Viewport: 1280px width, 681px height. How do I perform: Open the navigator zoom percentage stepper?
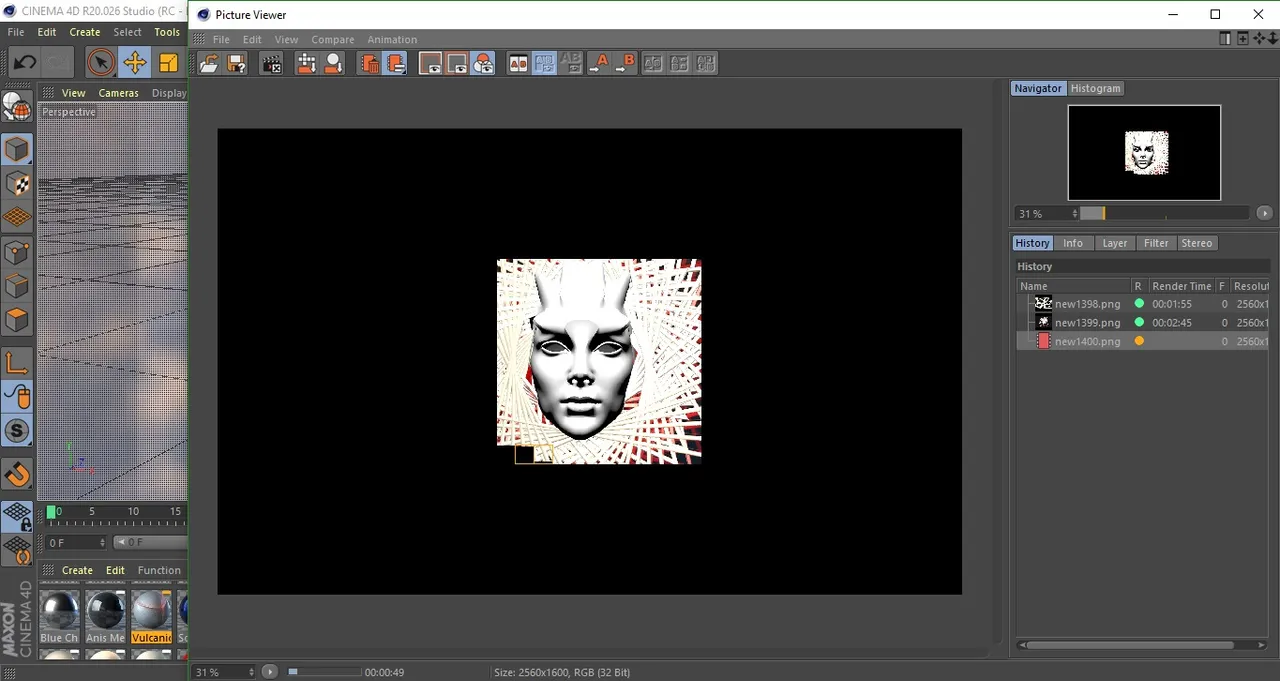[1075, 213]
